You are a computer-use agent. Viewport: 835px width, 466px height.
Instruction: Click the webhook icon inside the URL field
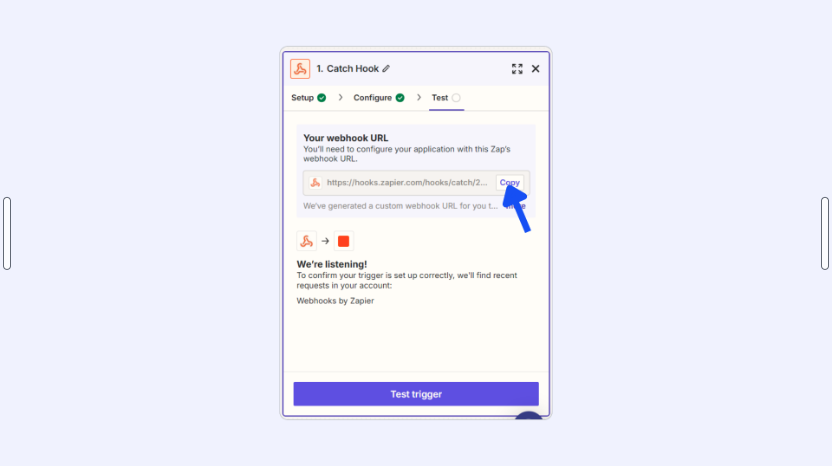tap(315, 183)
